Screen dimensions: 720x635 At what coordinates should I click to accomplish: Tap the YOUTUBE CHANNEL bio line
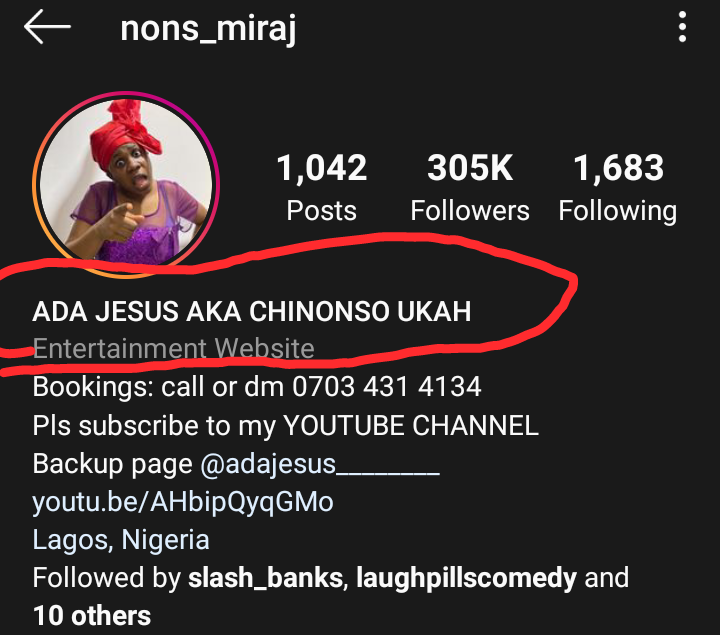285,426
